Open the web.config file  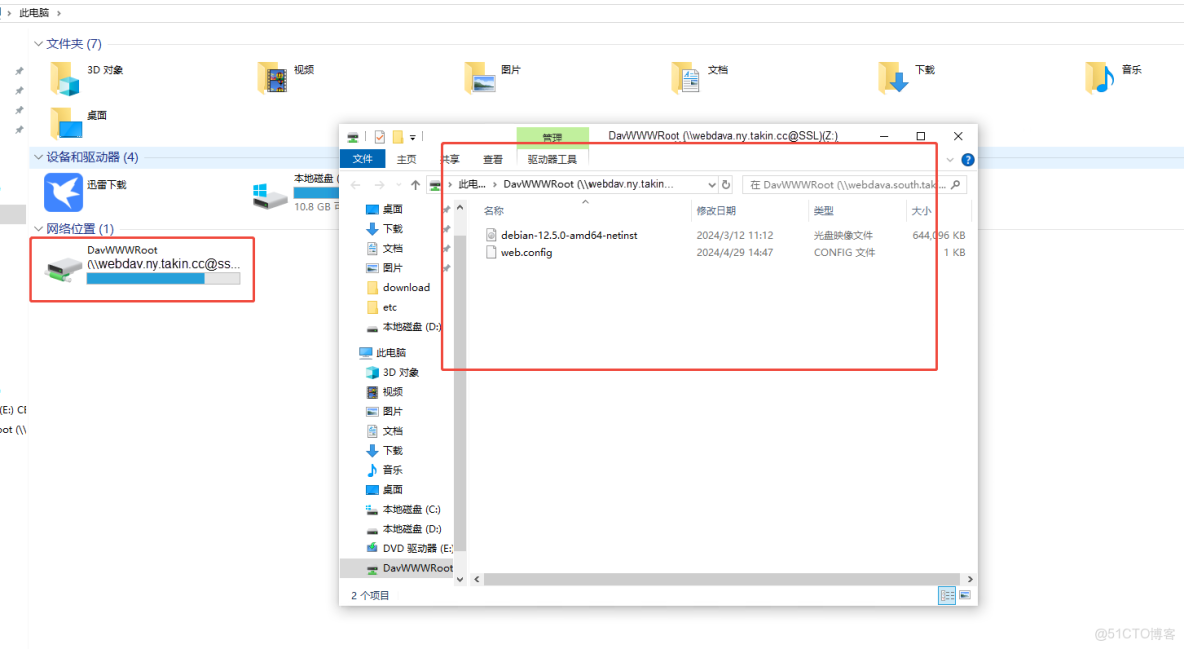(529, 252)
